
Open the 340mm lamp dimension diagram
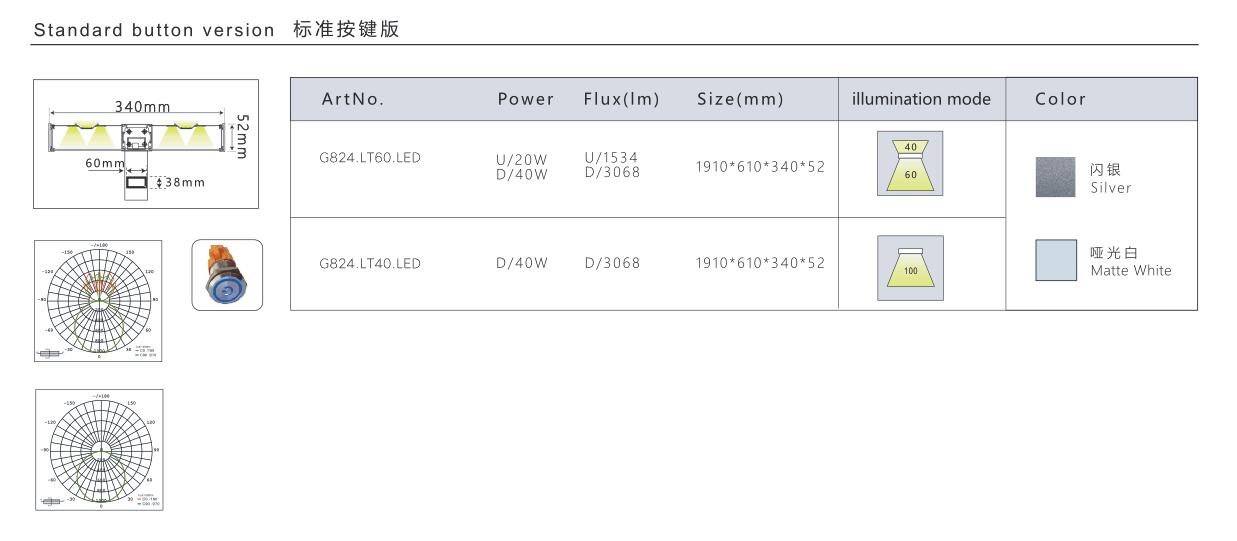coord(146,144)
